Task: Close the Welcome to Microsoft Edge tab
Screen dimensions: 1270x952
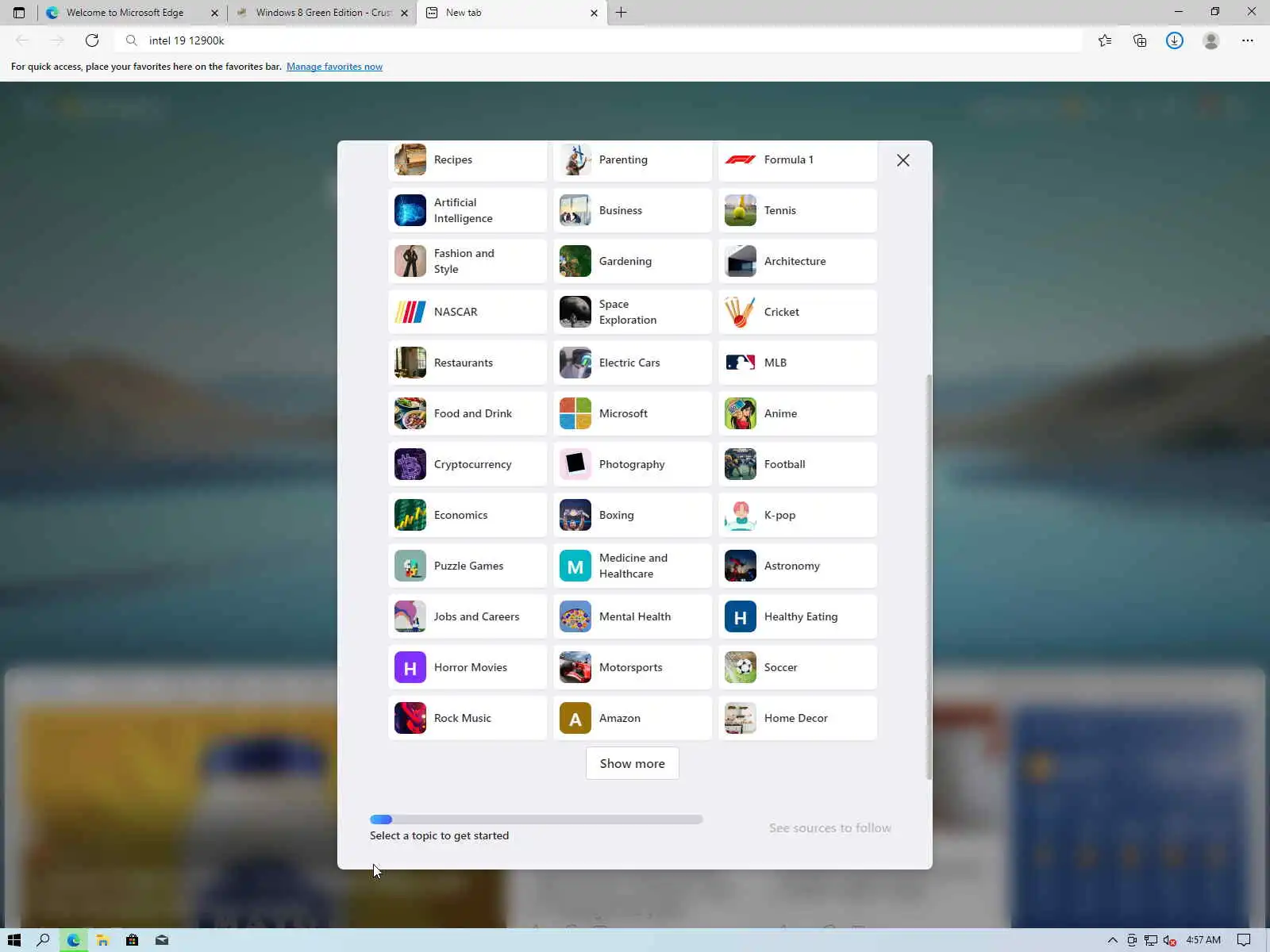Action: point(214,13)
